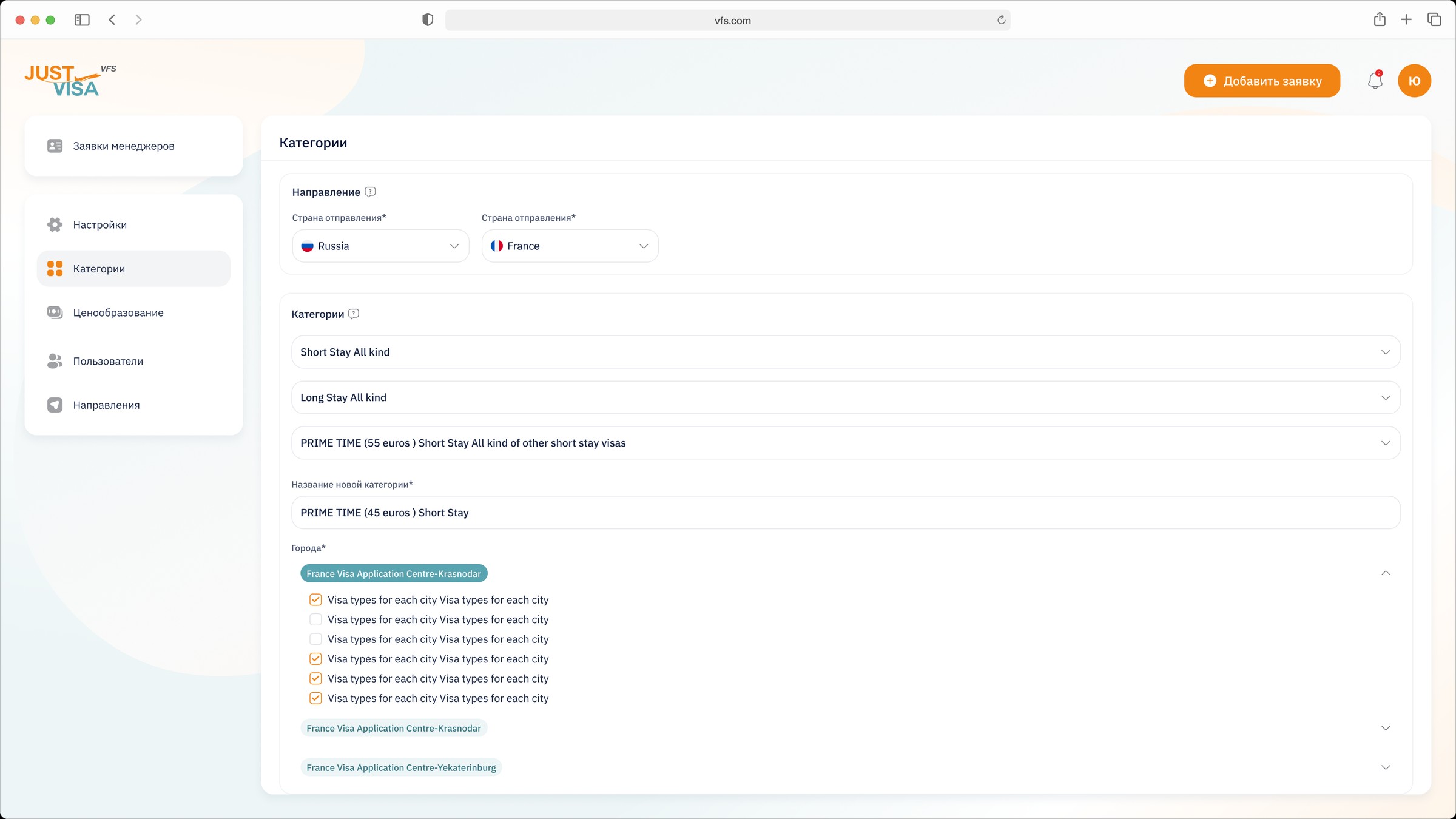The image size is (1456, 819).
Task: Click the Категории grid icon
Action: (x=55, y=269)
